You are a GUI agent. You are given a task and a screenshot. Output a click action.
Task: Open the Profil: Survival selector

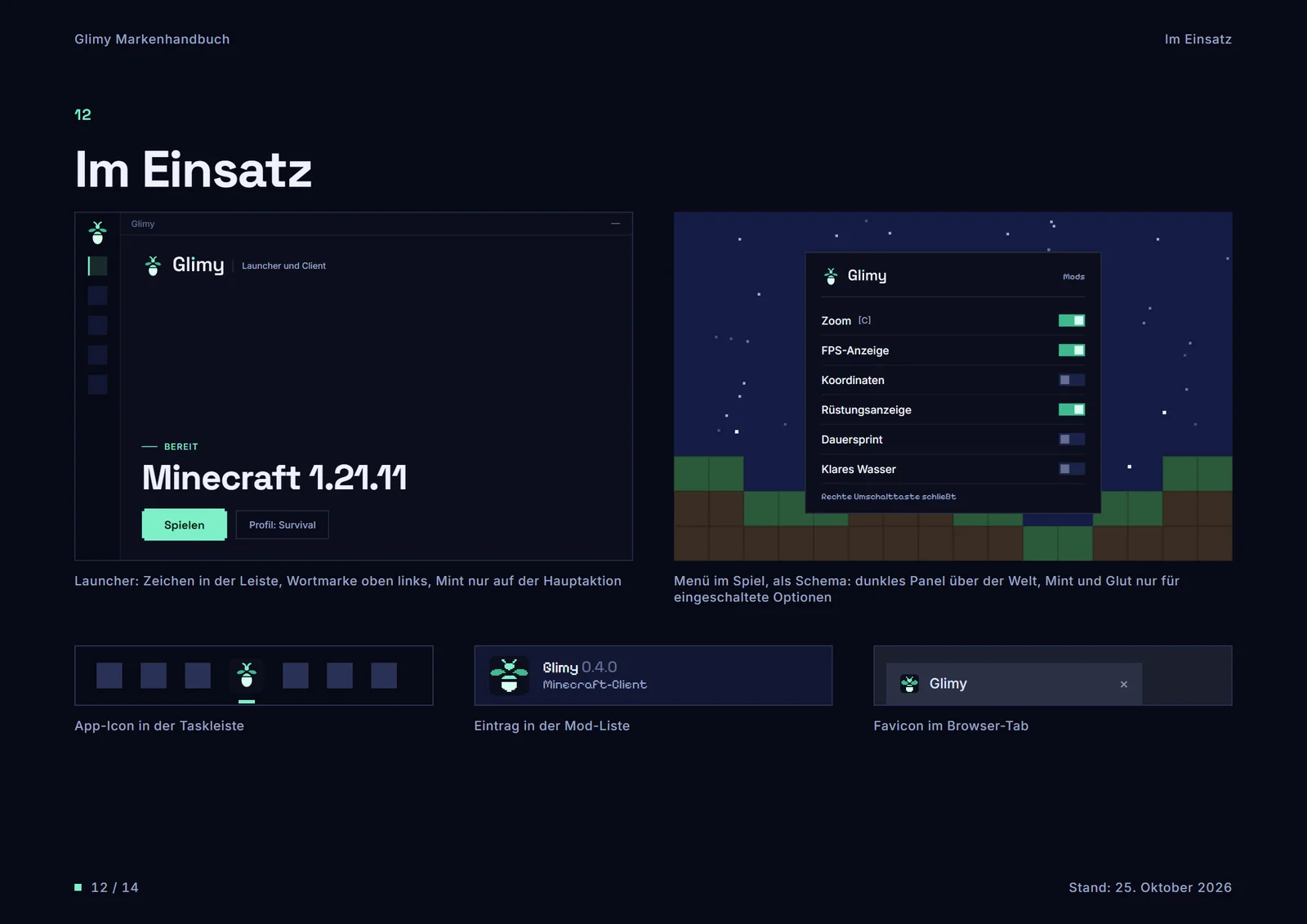(x=283, y=525)
